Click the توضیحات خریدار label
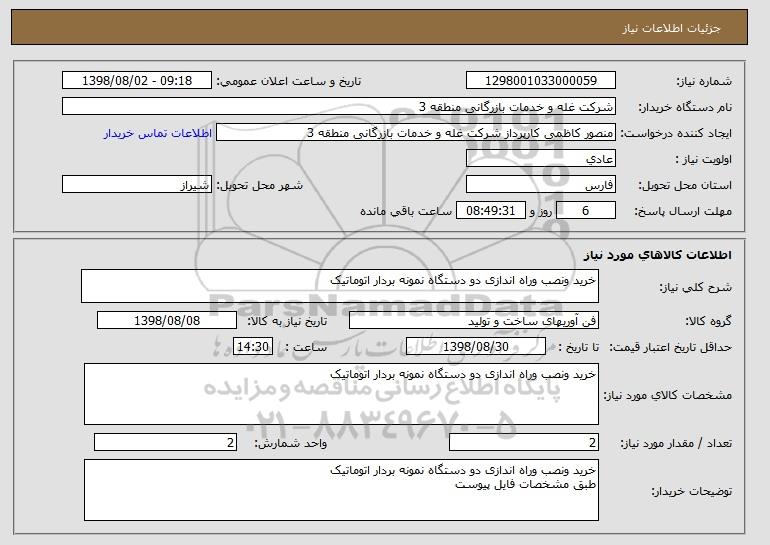Viewport: 770px width, 545px height. 691,491
